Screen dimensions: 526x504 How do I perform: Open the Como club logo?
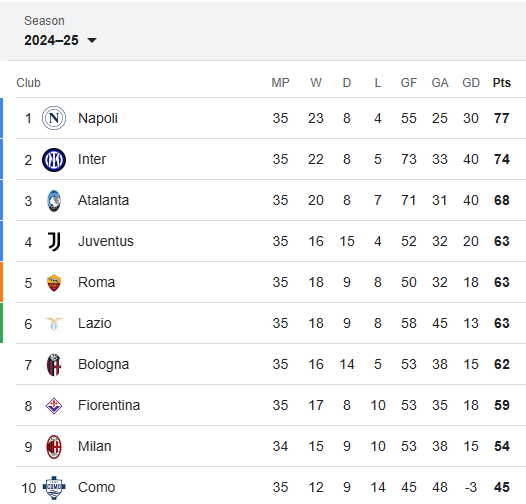click(x=54, y=488)
